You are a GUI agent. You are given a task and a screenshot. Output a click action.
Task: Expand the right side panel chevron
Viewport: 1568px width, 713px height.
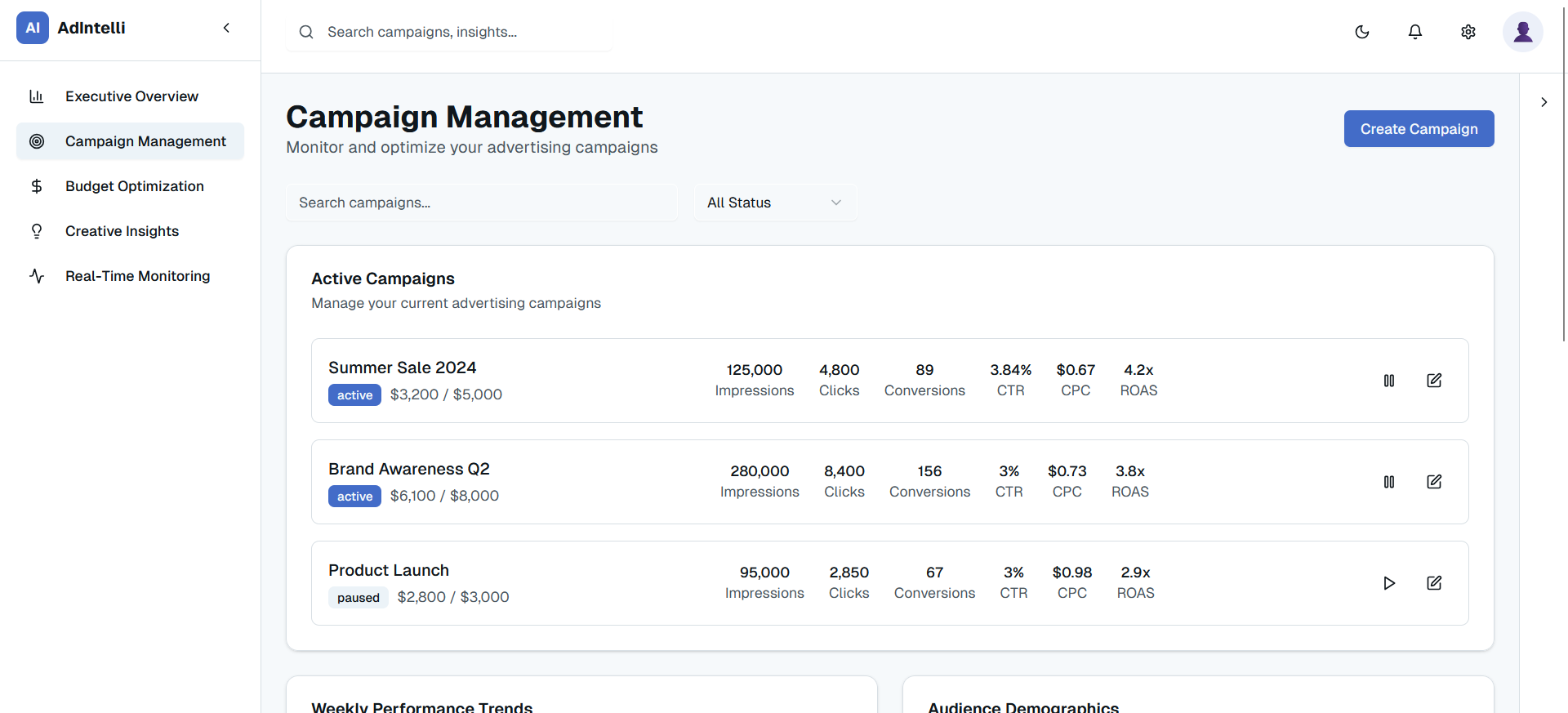[x=1543, y=102]
